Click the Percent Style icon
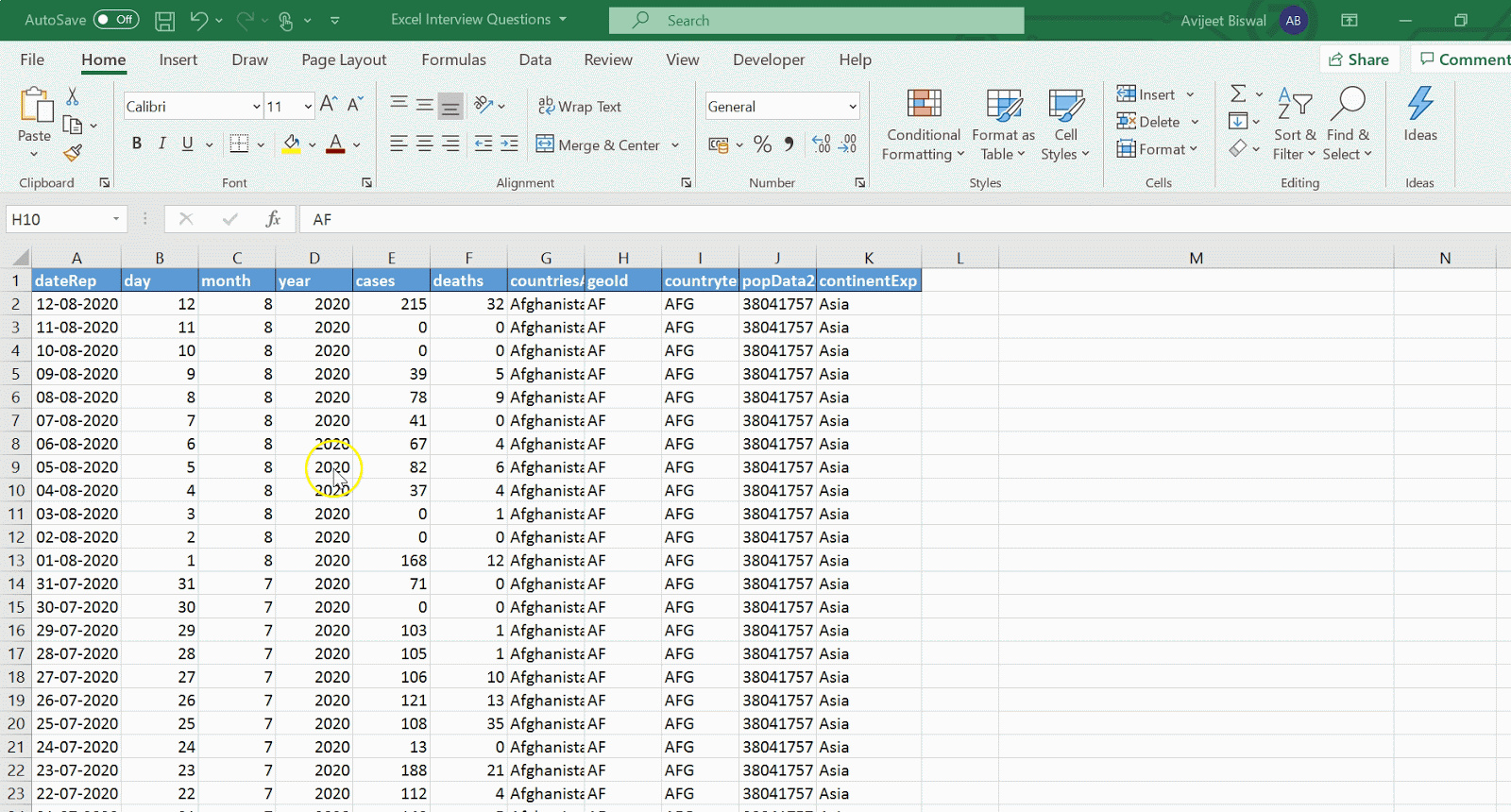The image size is (1511, 812). (762, 144)
